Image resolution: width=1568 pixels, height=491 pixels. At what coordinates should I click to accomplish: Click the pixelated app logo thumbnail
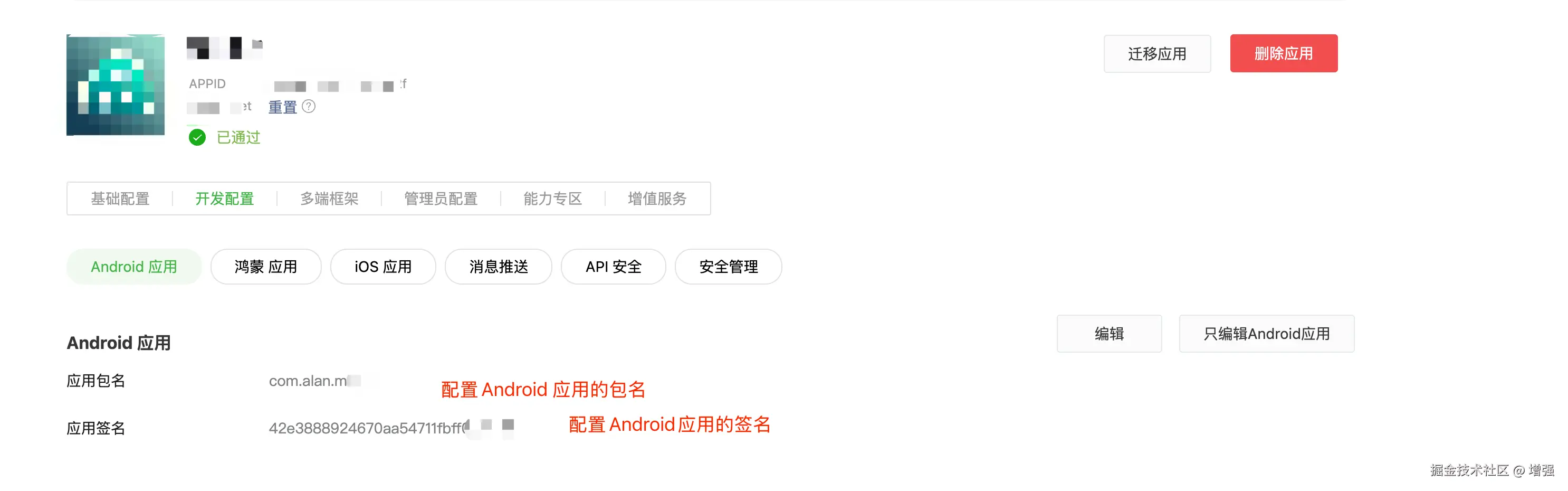click(116, 84)
